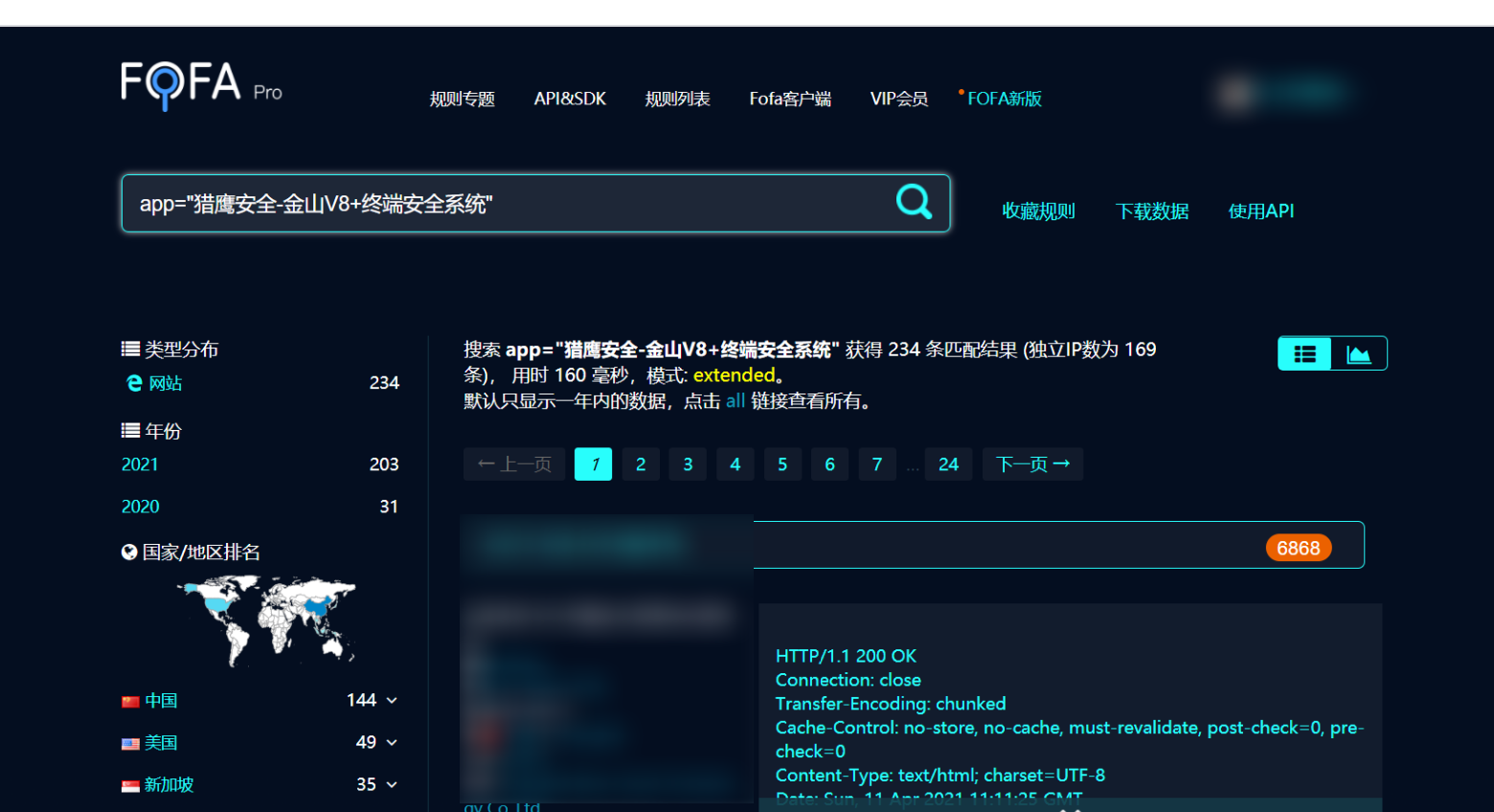Screen dimensions: 1494x812
Task: Go to results page 24
Action: (949, 464)
